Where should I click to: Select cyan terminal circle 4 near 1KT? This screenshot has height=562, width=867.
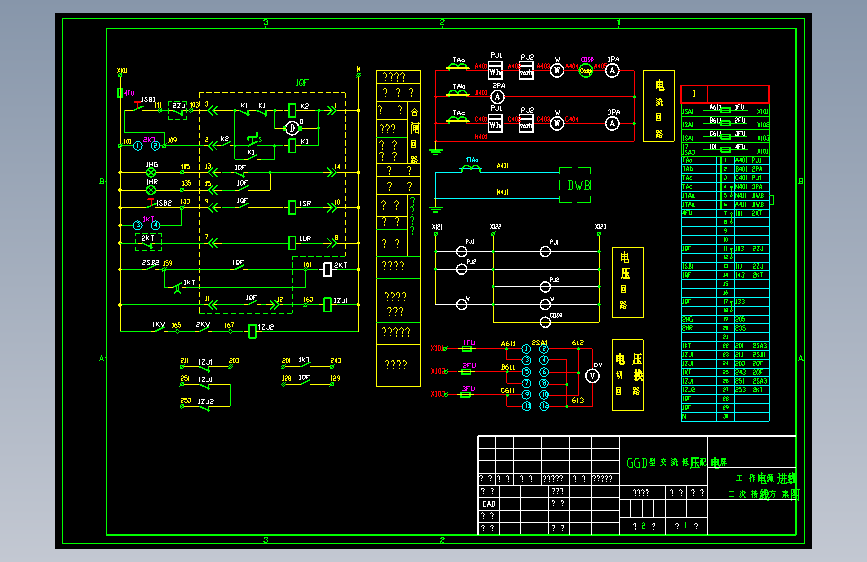tap(155, 225)
